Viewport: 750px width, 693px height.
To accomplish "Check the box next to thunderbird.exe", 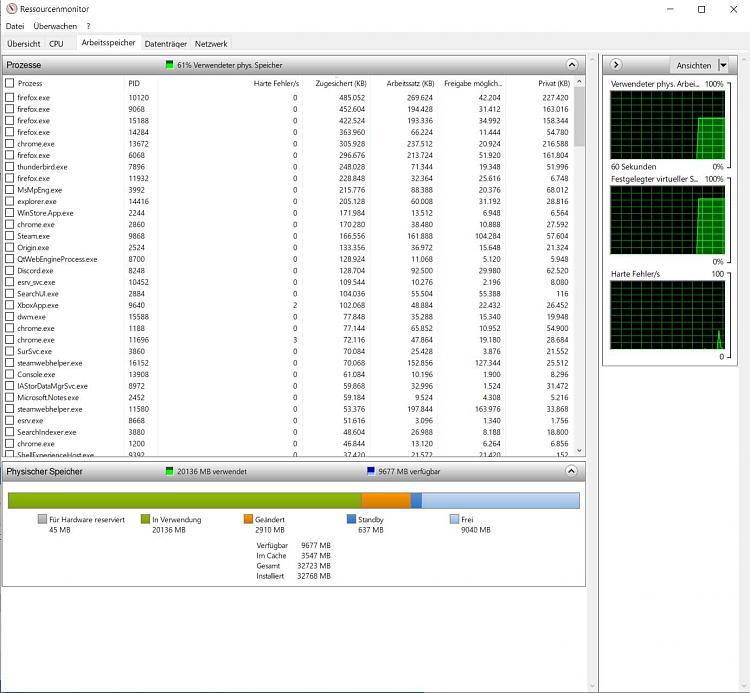I will [x=10, y=167].
